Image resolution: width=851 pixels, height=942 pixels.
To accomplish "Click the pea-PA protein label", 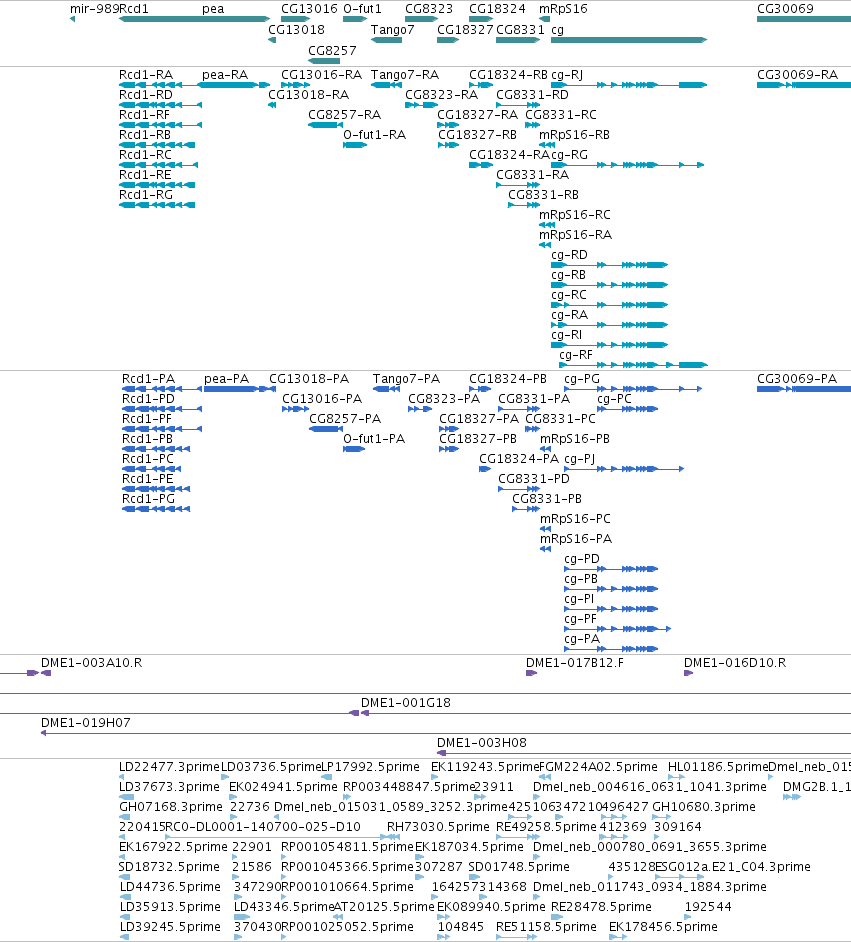I will click(x=226, y=379).
